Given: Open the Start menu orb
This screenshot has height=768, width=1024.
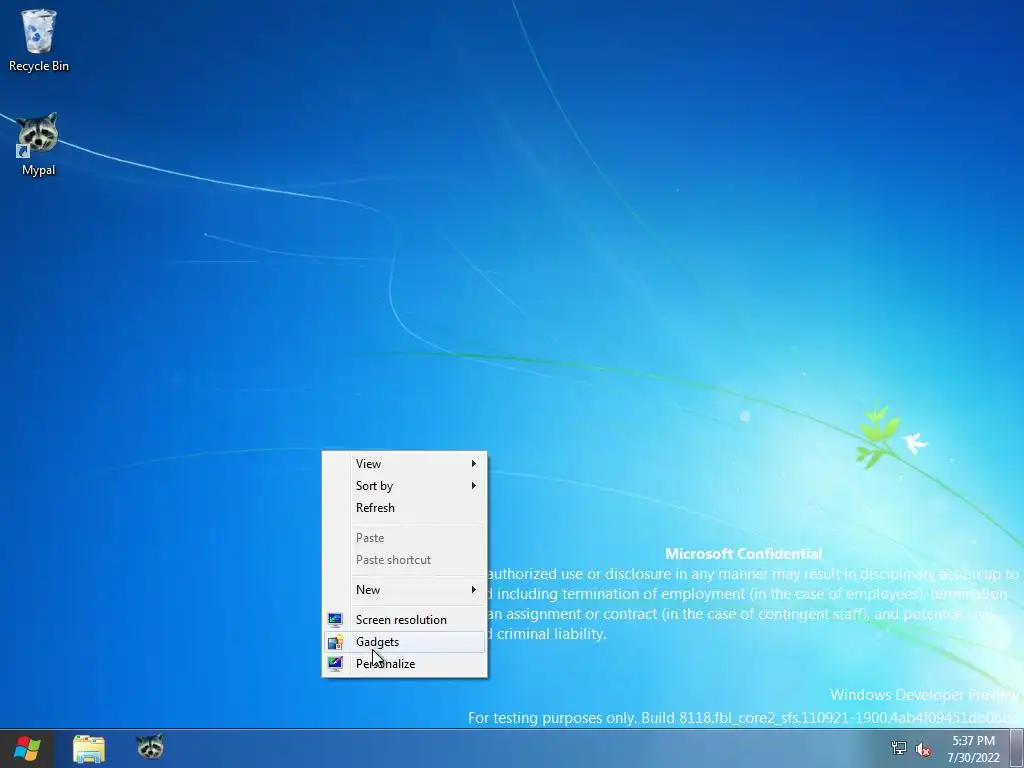Looking at the screenshot, I should 27,748.
